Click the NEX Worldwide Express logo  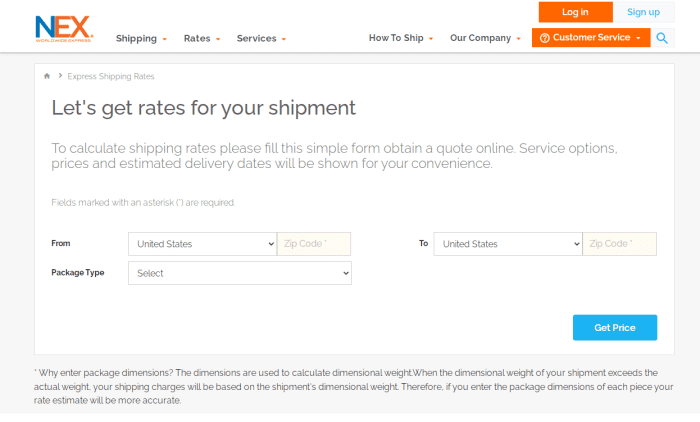(64, 29)
